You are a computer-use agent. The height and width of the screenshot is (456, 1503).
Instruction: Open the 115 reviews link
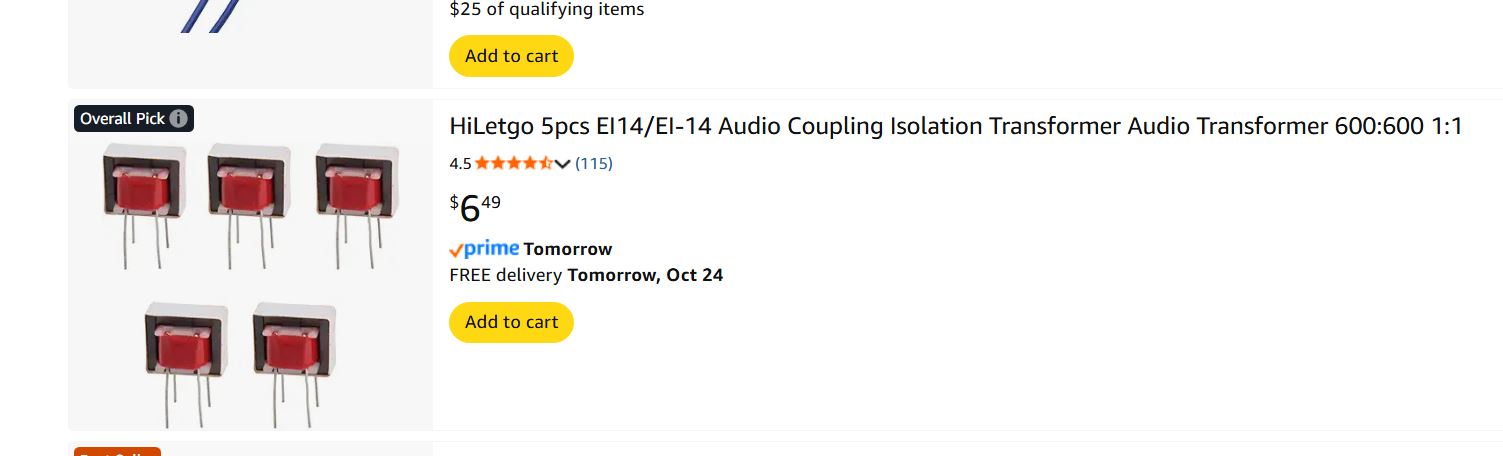(594, 163)
